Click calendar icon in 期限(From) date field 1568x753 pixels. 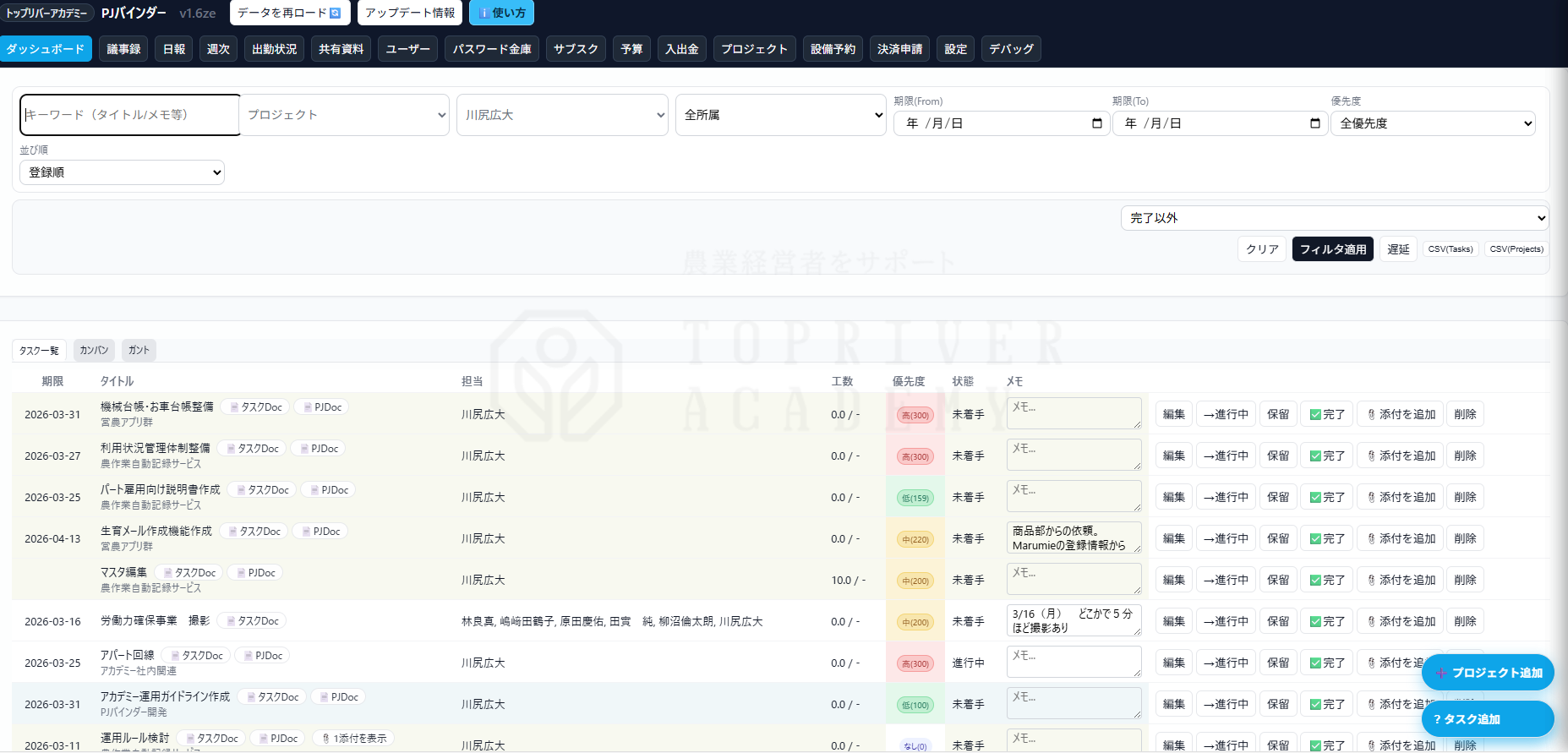1096,123
